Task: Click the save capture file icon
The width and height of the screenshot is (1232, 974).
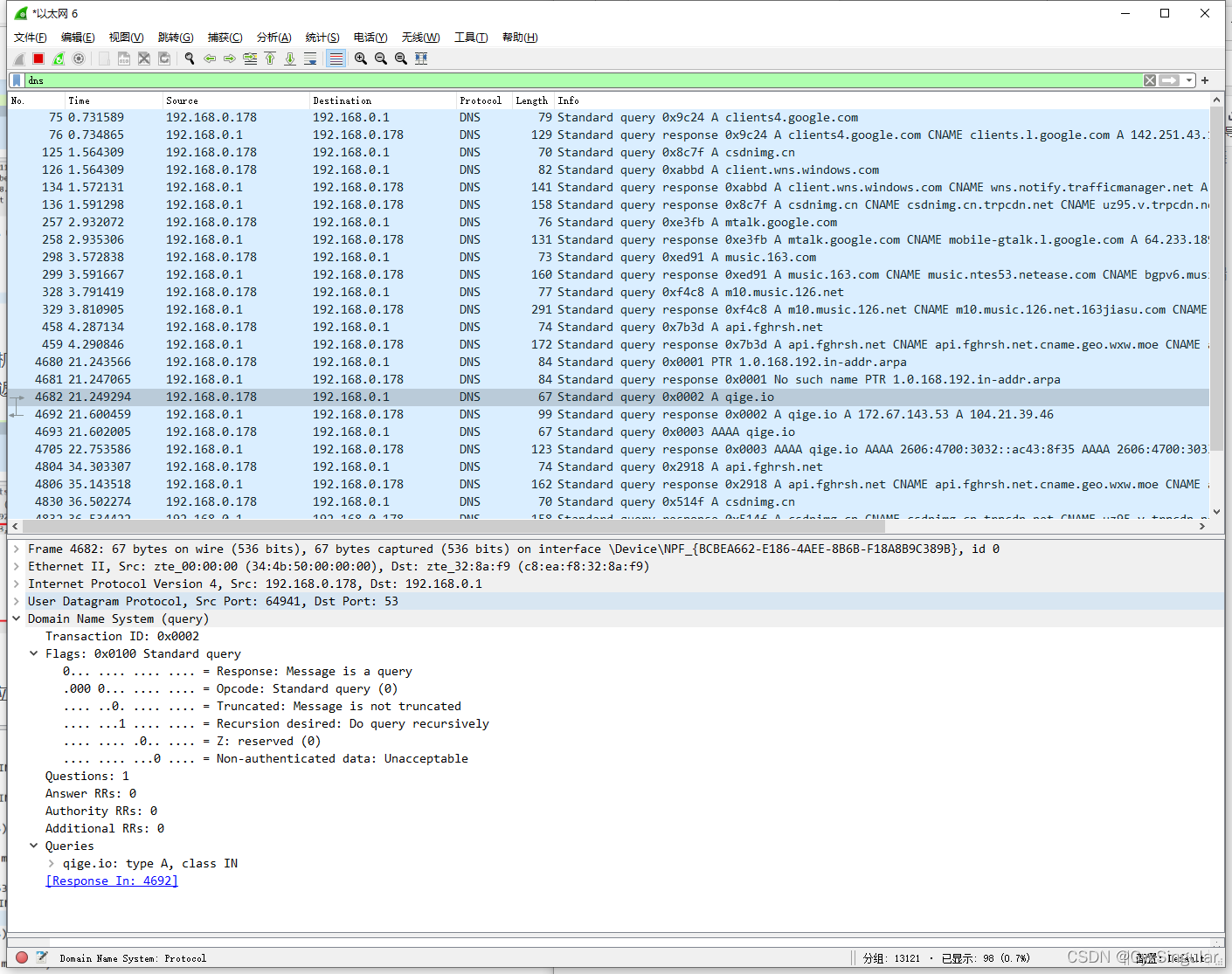Action: (x=124, y=59)
